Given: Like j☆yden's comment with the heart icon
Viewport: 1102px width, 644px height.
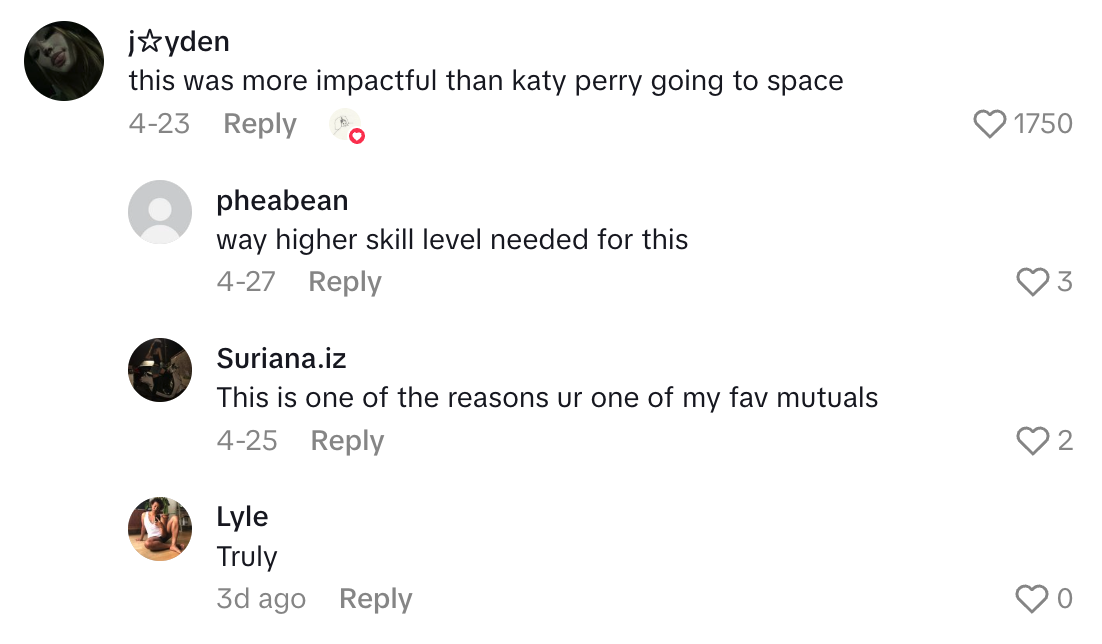Looking at the screenshot, I should (989, 124).
